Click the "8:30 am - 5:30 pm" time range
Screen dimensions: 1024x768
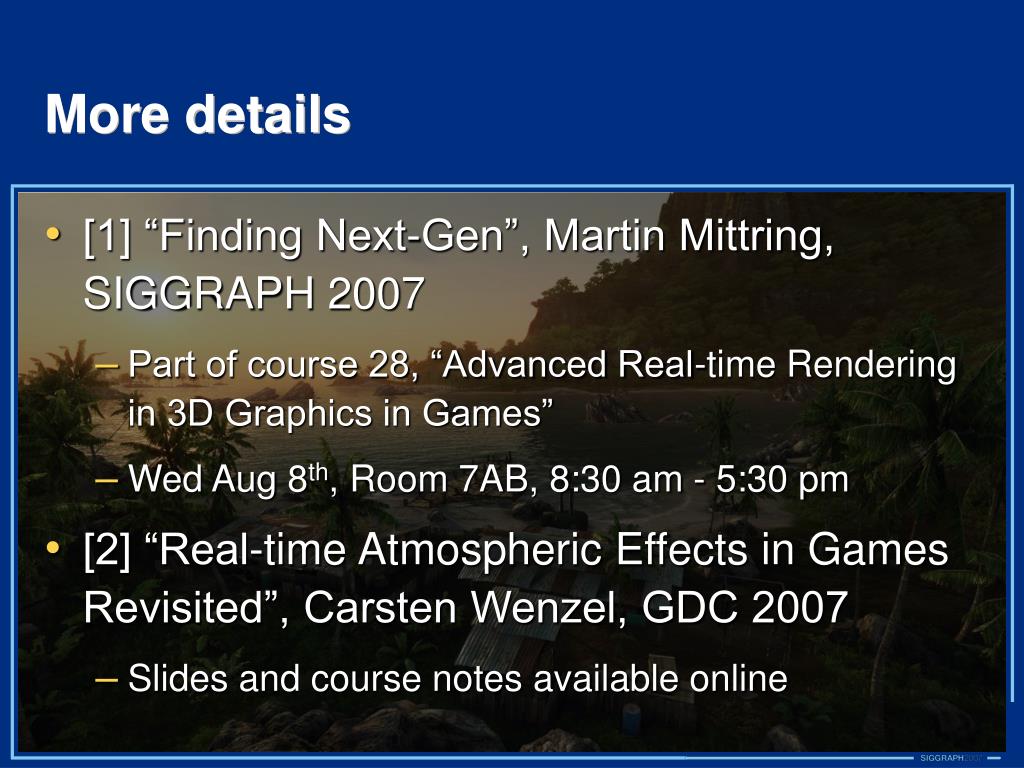pos(699,480)
